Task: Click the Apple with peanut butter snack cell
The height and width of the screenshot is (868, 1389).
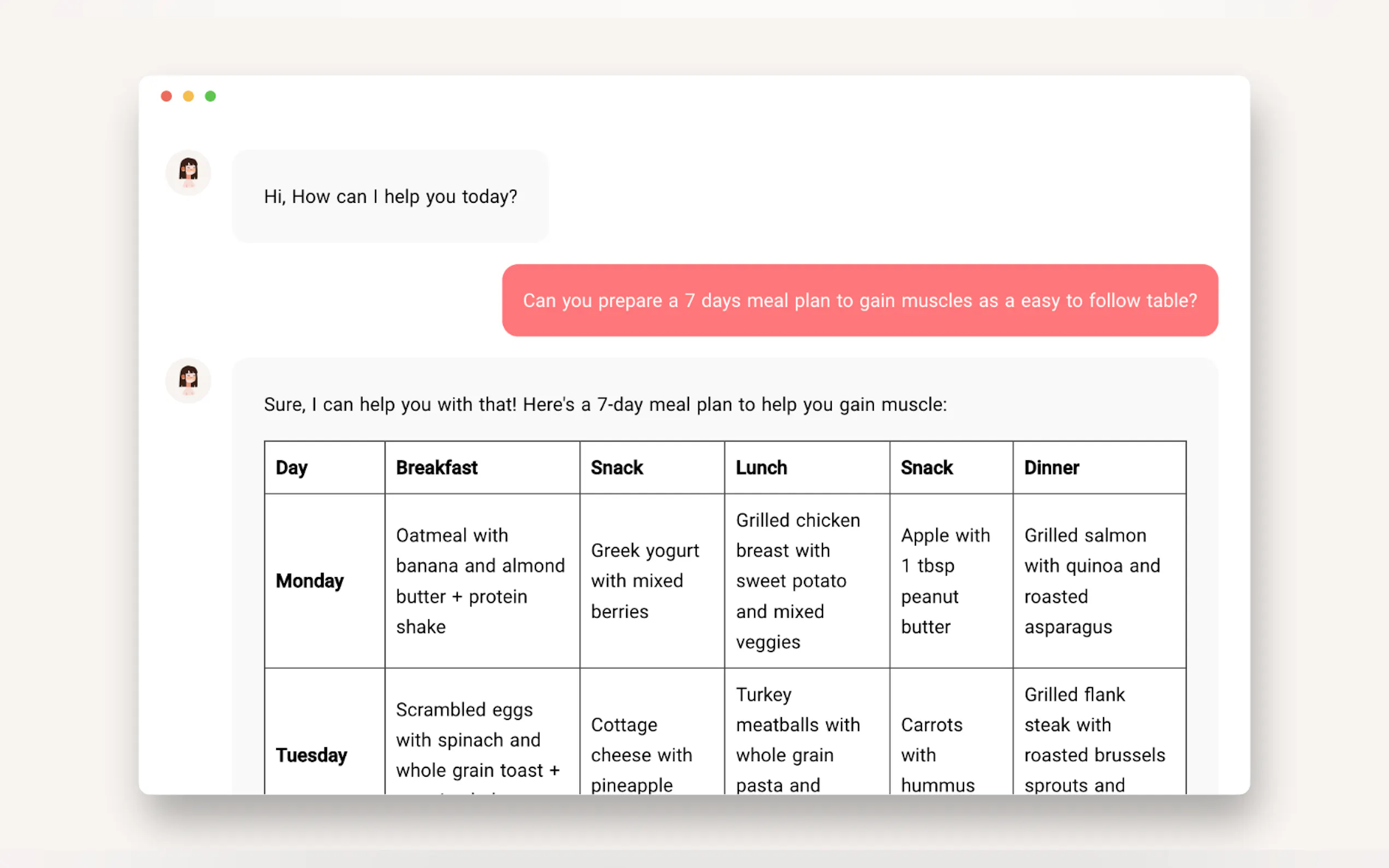Action: [945, 580]
